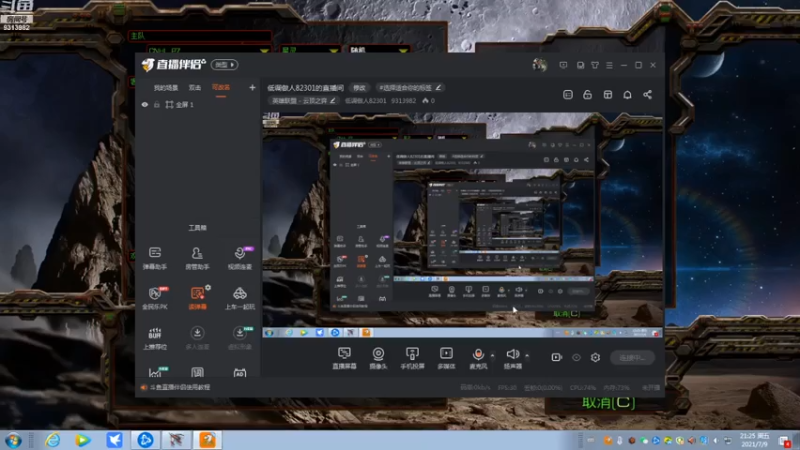Open the blue bird app in taskbar
Image resolution: width=800 pixels, height=450 pixels.
pyautogui.click(x=114, y=440)
